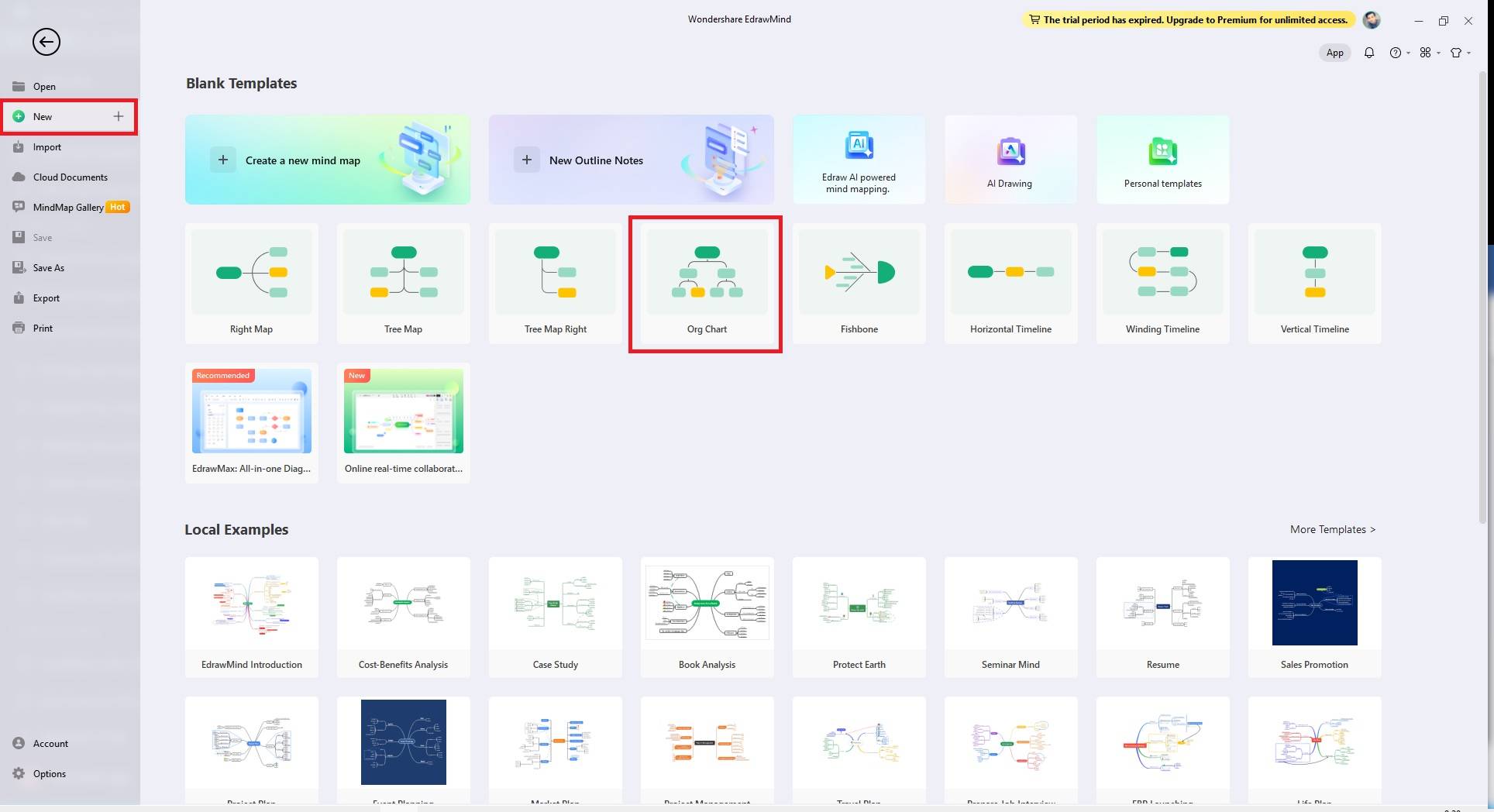Click the App button in top bar
1494x812 pixels.
pyautogui.click(x=1334, y=53)
